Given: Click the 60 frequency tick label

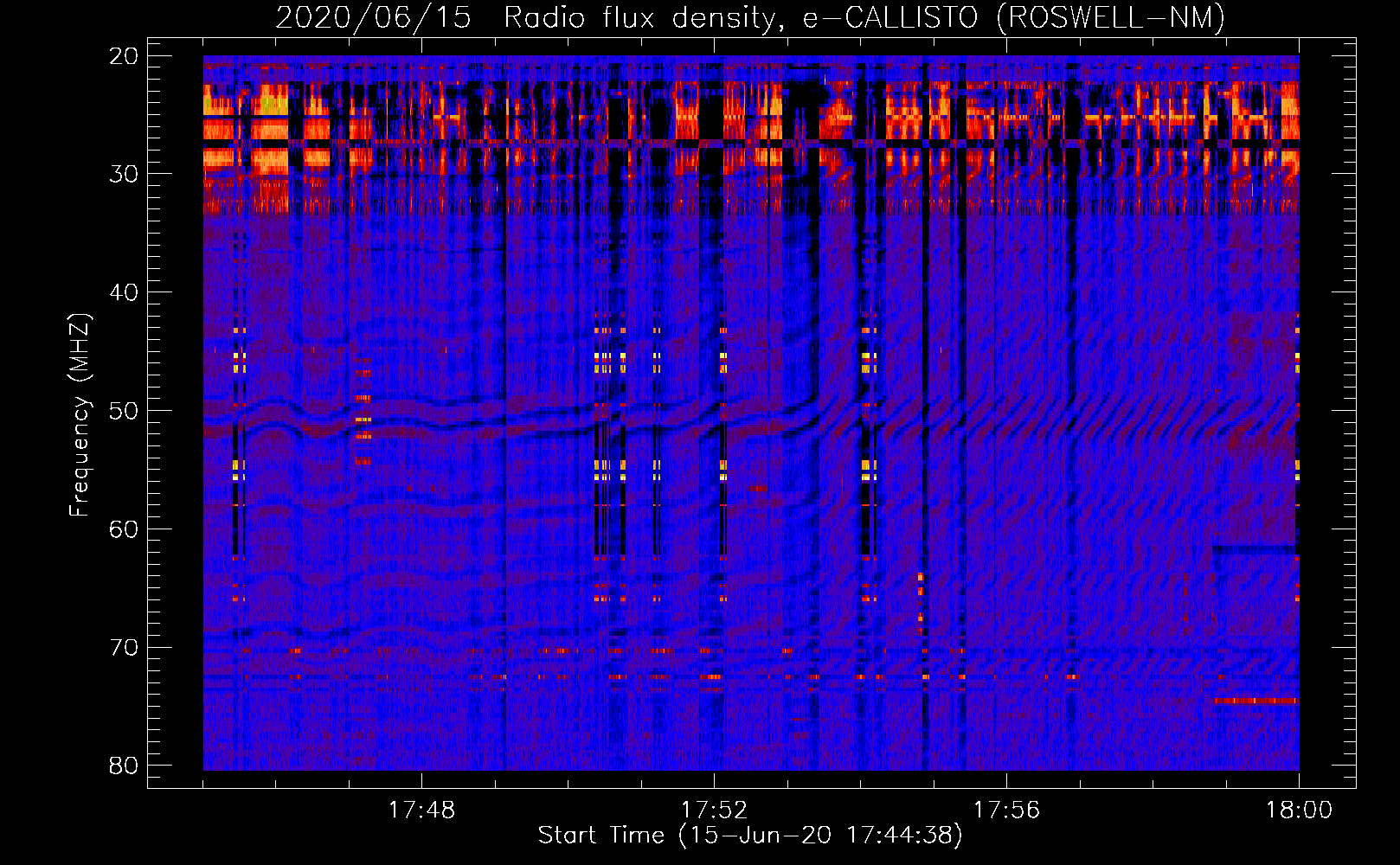Looking at the screenshot, I should 124,529.
